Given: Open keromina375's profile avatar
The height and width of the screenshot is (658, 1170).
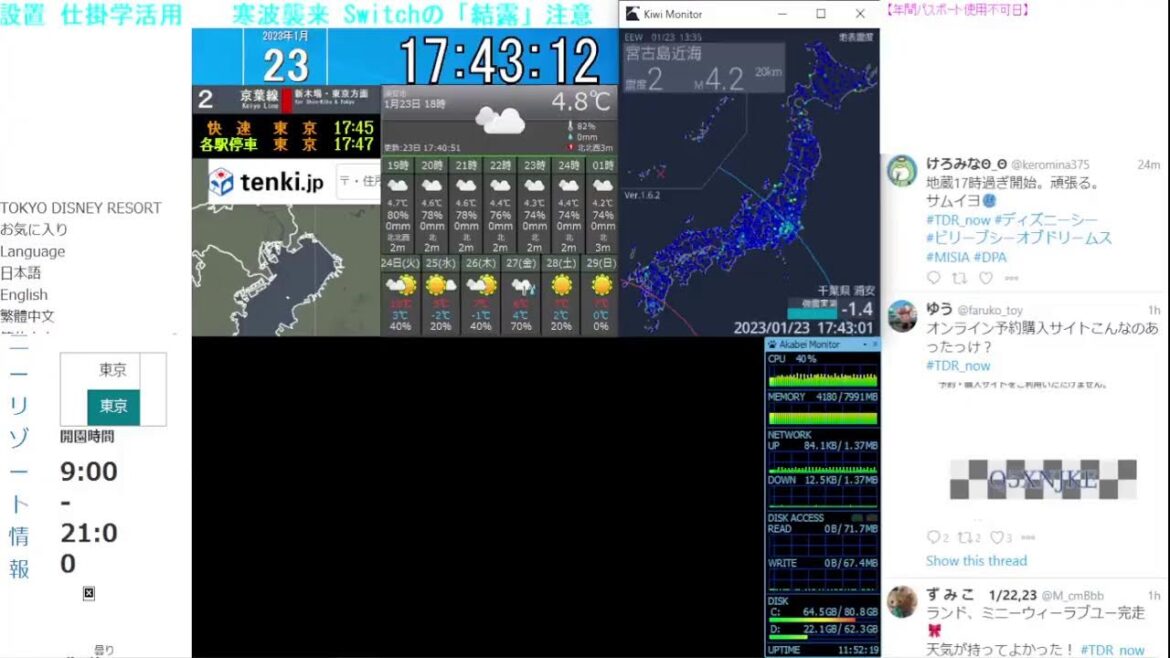Looking at the screenshot, I should 902,170.
